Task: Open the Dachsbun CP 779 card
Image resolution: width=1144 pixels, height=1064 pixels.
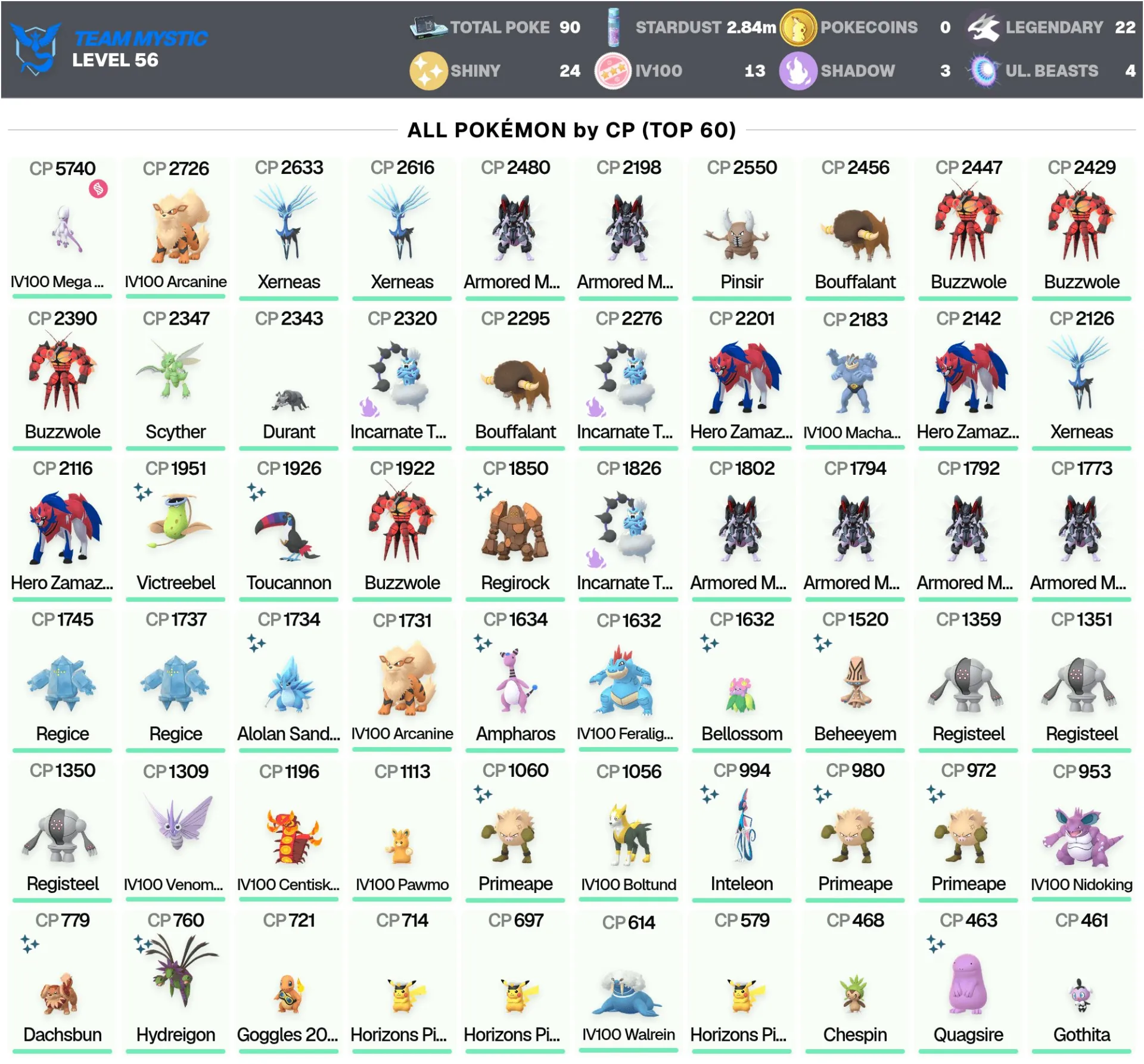Action: click(x=63, y=982)
